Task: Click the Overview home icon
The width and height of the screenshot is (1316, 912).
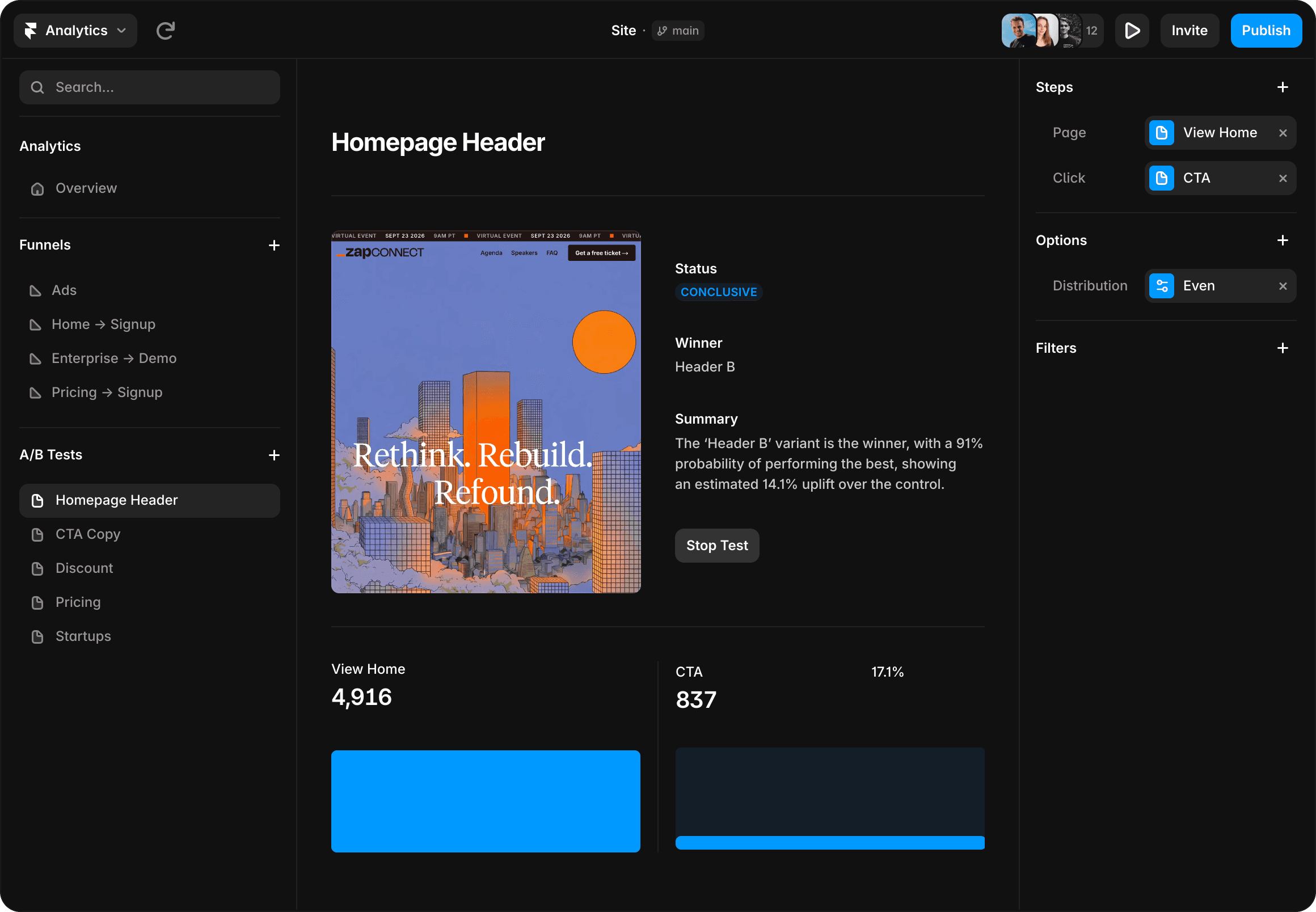Action: 37,188
